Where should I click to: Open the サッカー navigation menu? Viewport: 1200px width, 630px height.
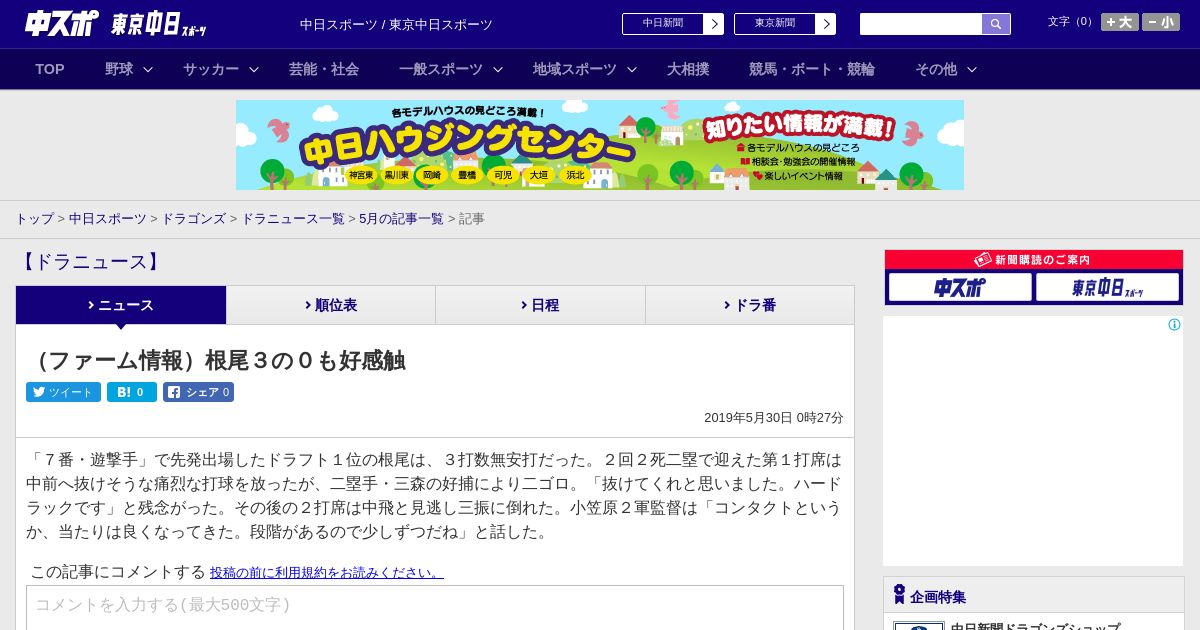coord(211,69)
